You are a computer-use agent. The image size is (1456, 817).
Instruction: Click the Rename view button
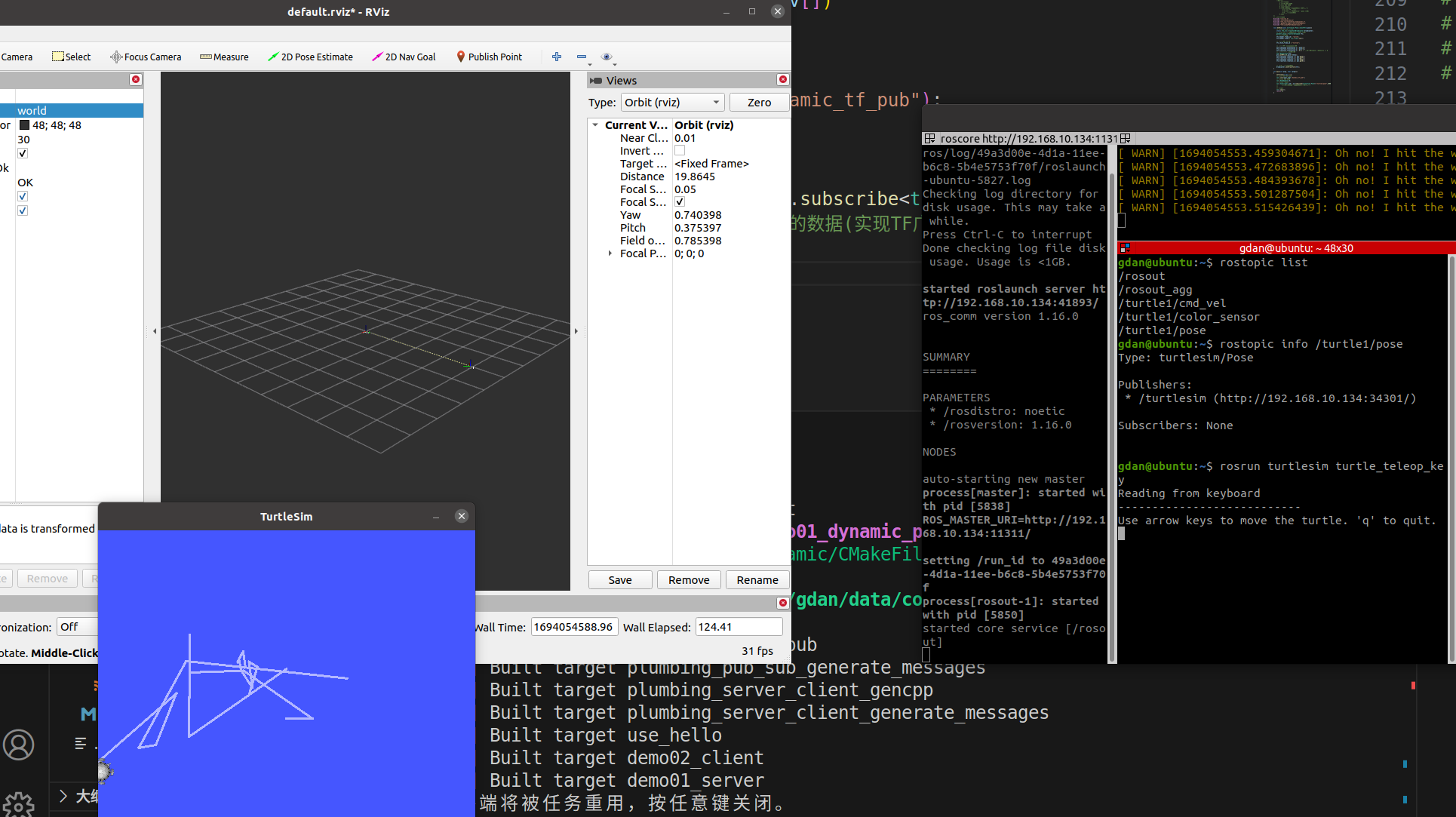(x=757, y=580)
